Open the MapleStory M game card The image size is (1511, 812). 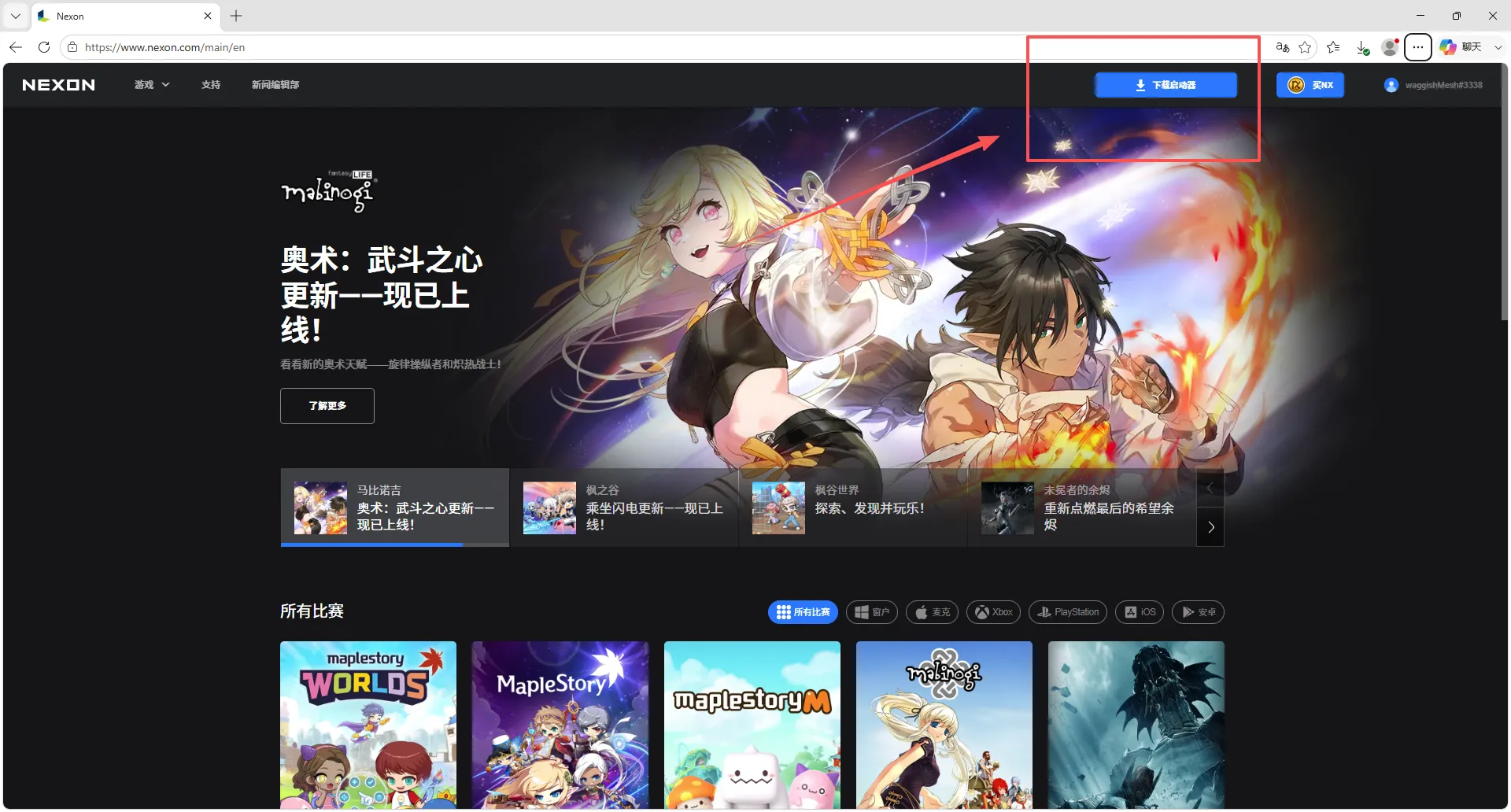(752, 725)
